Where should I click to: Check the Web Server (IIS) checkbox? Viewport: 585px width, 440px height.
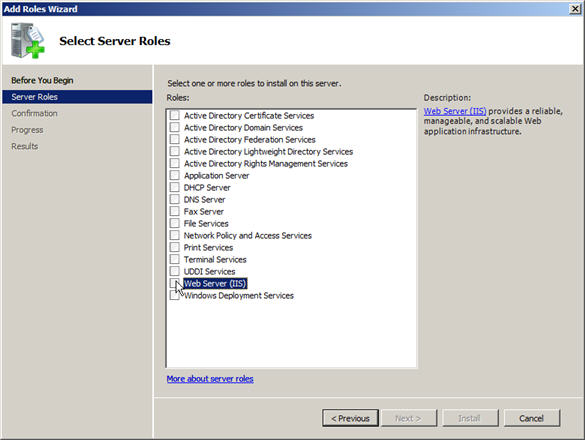pos(174,283)
